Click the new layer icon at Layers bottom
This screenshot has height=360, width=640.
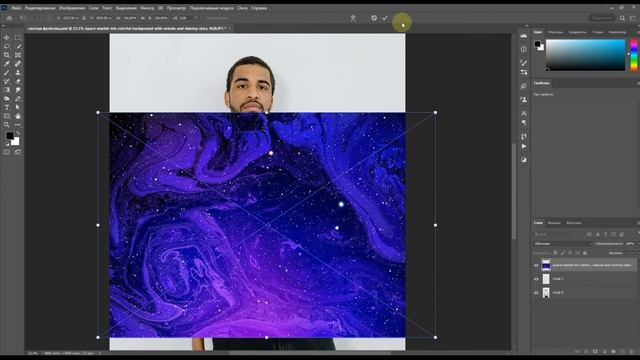click(623, 351)
